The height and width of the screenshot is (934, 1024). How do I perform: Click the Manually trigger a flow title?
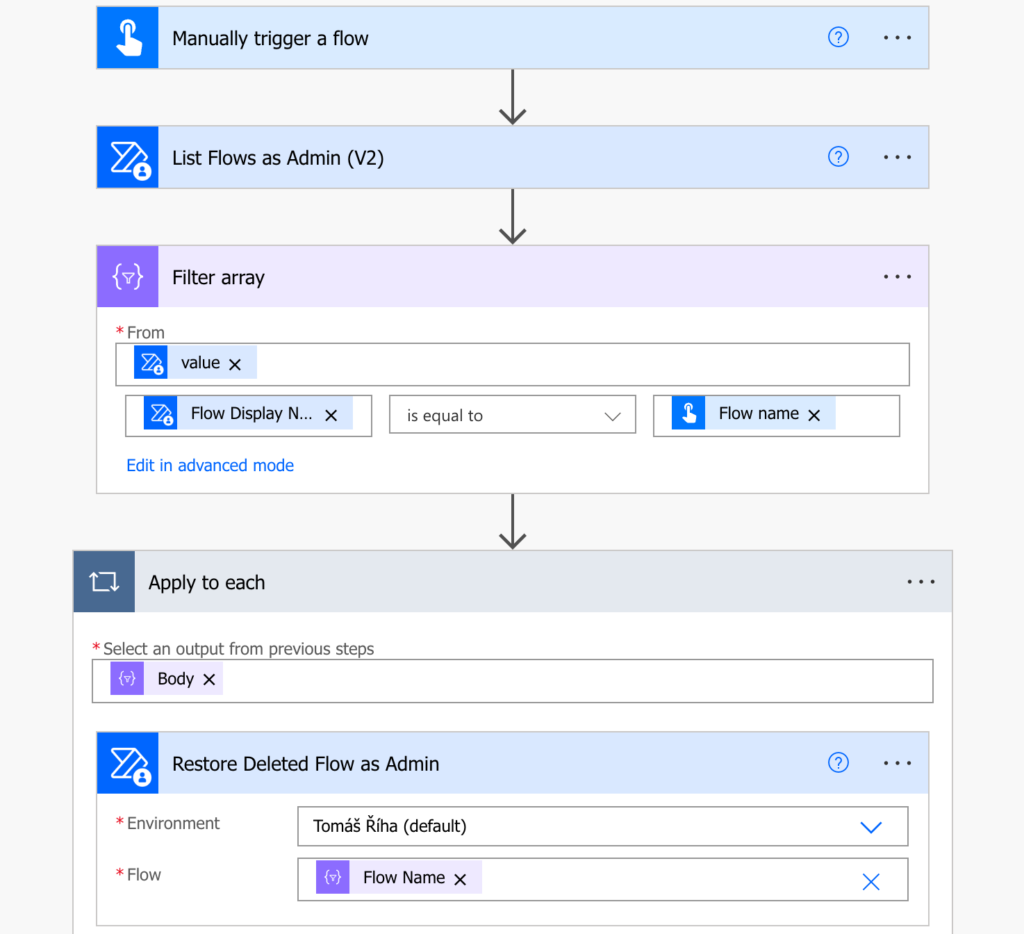pyautogui.click(x=270, y=39)
